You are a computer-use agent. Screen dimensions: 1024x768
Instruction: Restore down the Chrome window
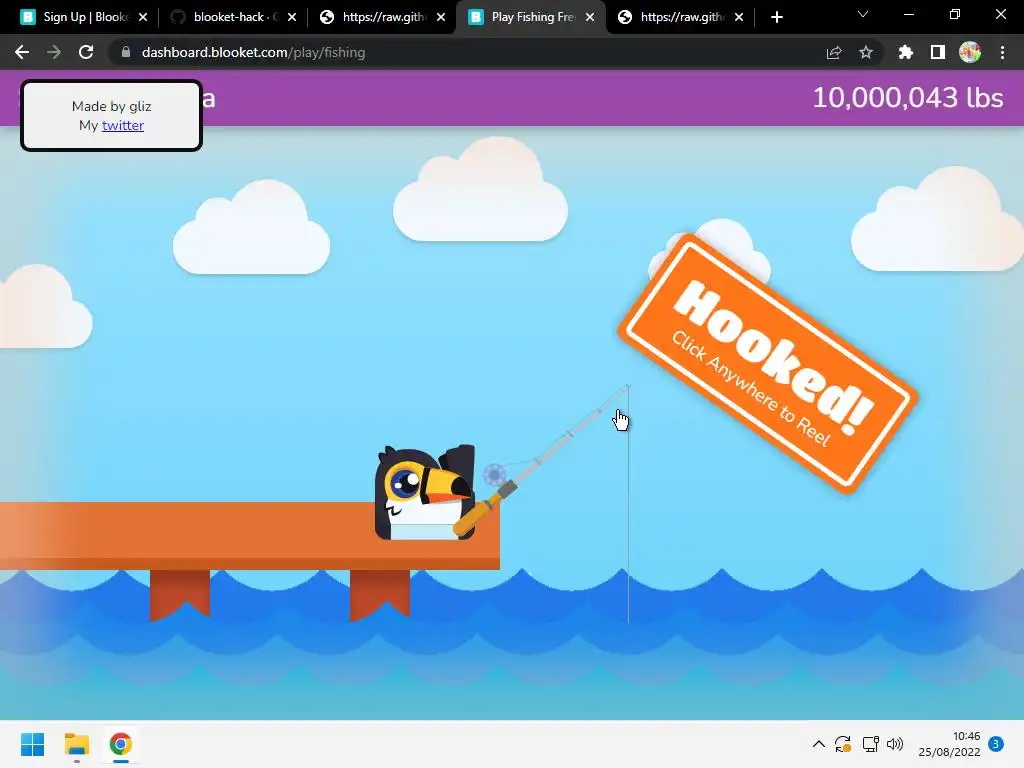pyautogui.click(x=955, y=14)
